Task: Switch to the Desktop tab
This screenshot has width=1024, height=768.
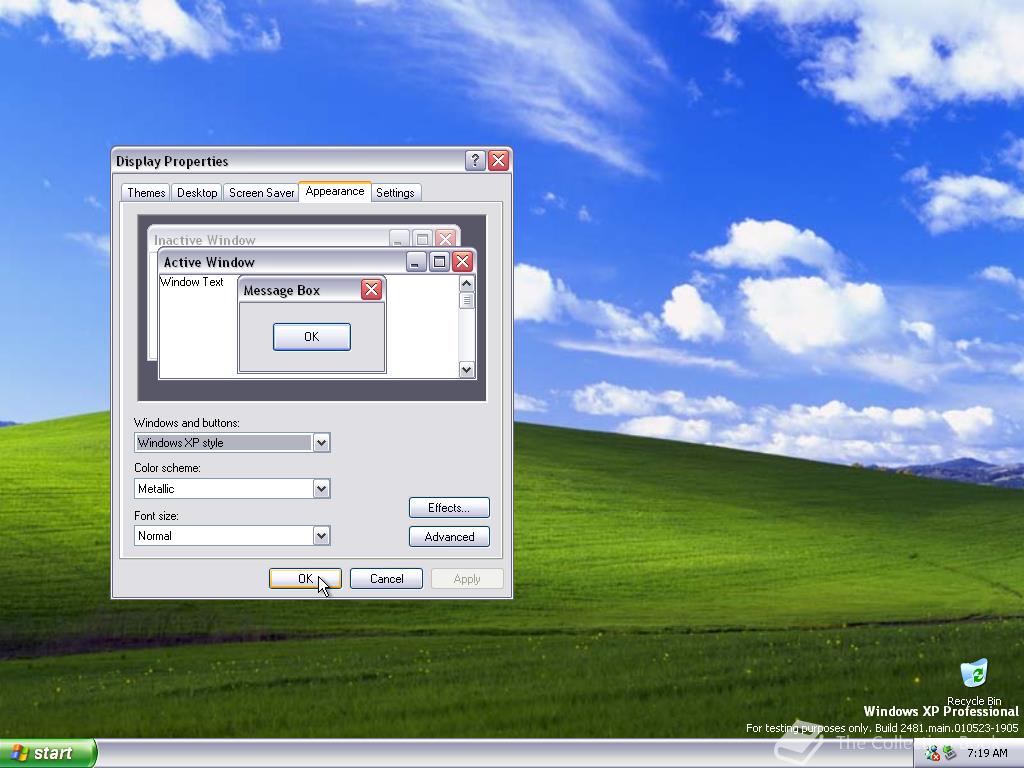Action: click(x=197, y=193)
